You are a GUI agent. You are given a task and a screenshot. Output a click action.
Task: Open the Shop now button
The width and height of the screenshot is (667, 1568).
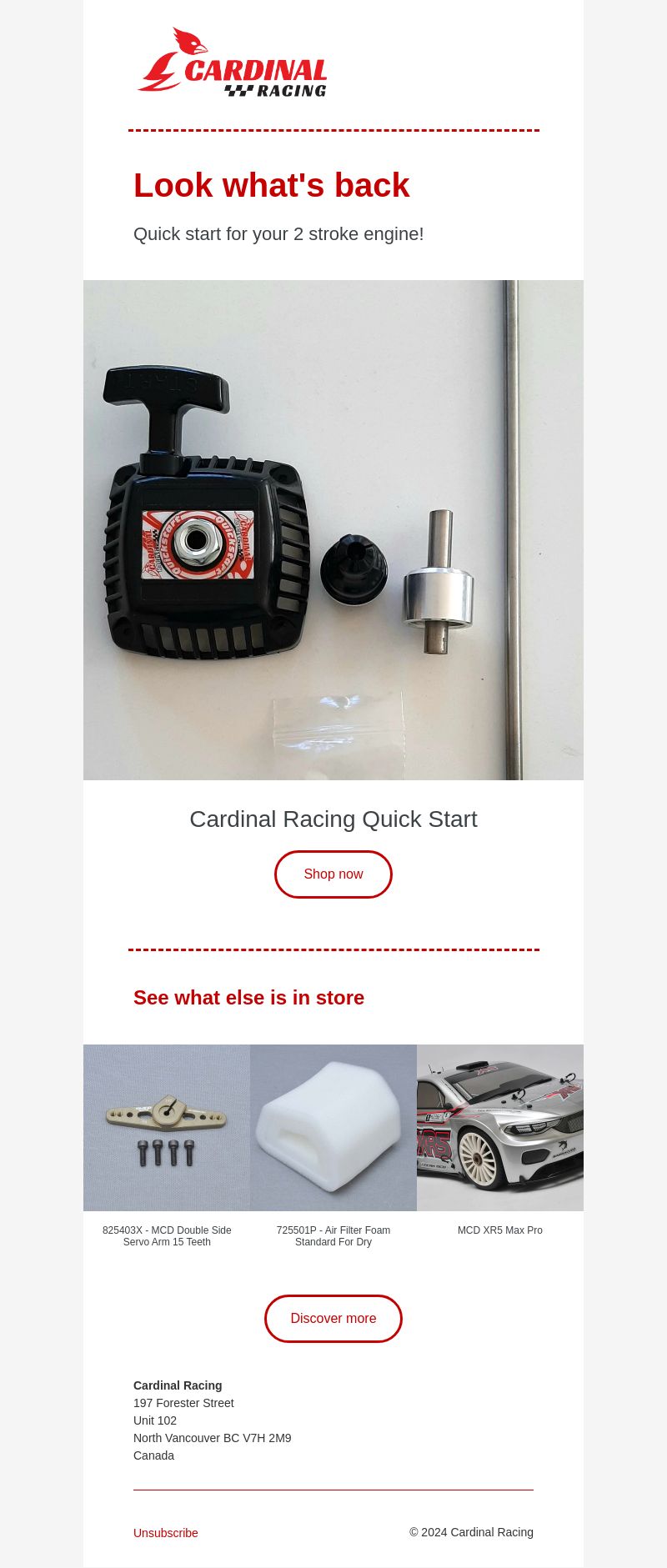tap(333, 874)
